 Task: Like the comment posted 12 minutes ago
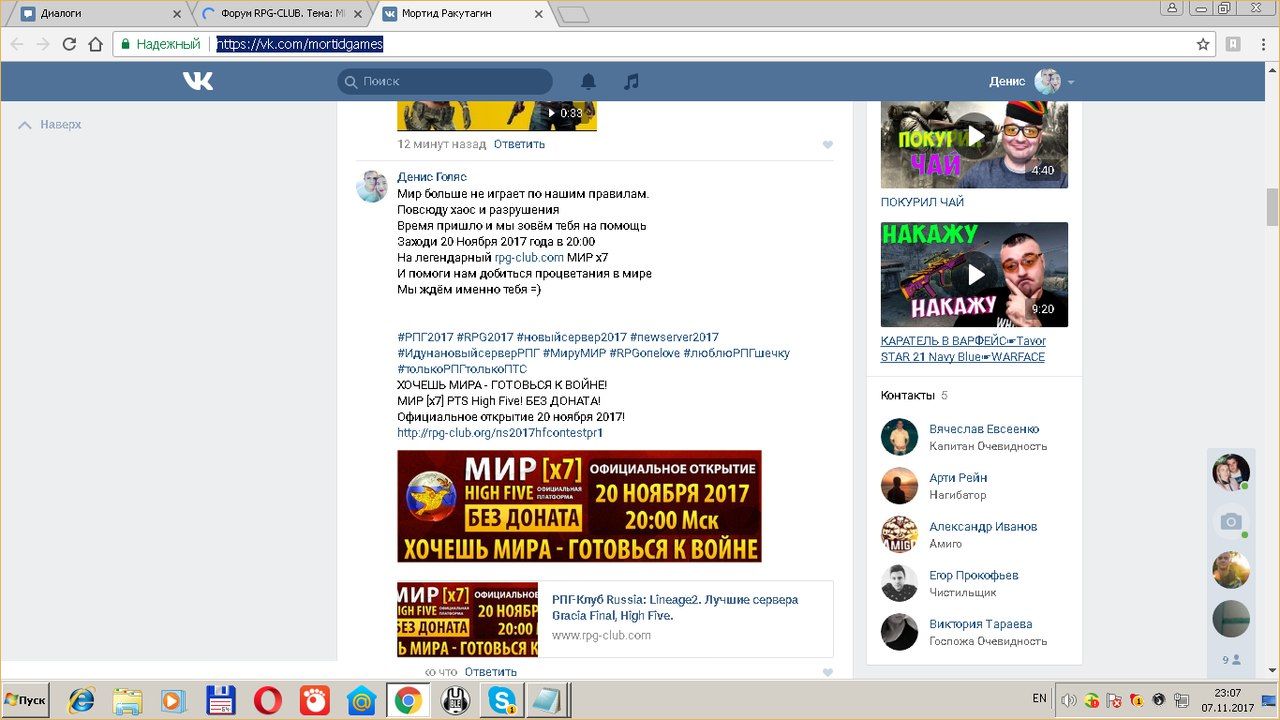coord(828,145)
